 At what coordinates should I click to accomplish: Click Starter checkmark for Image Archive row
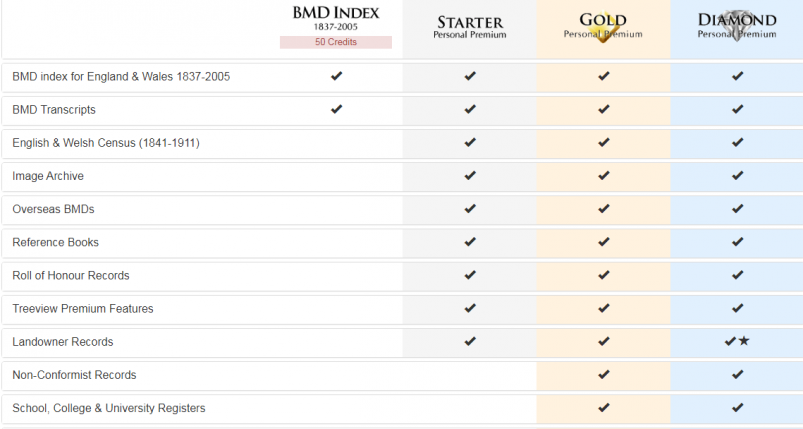coord(470,176)
